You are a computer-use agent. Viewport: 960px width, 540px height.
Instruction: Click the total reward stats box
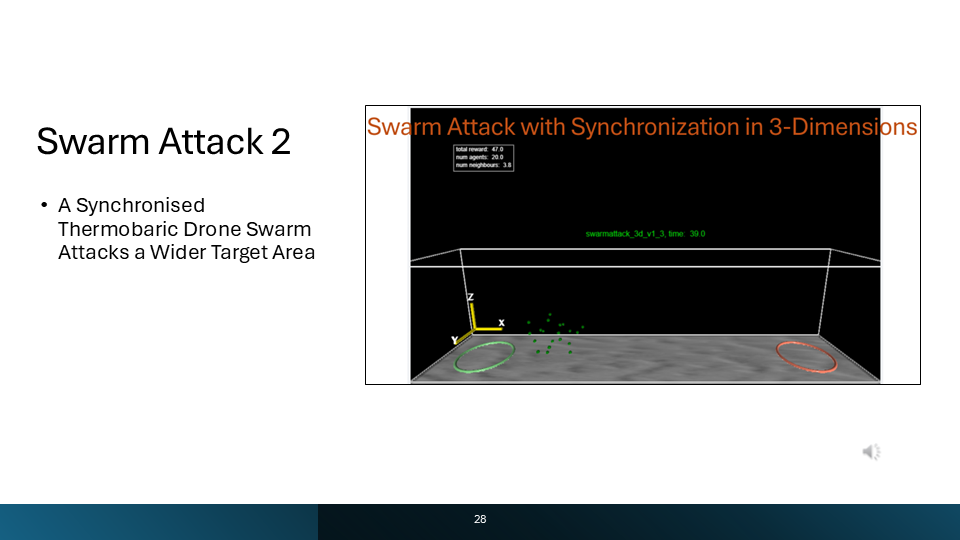[483, 157]
